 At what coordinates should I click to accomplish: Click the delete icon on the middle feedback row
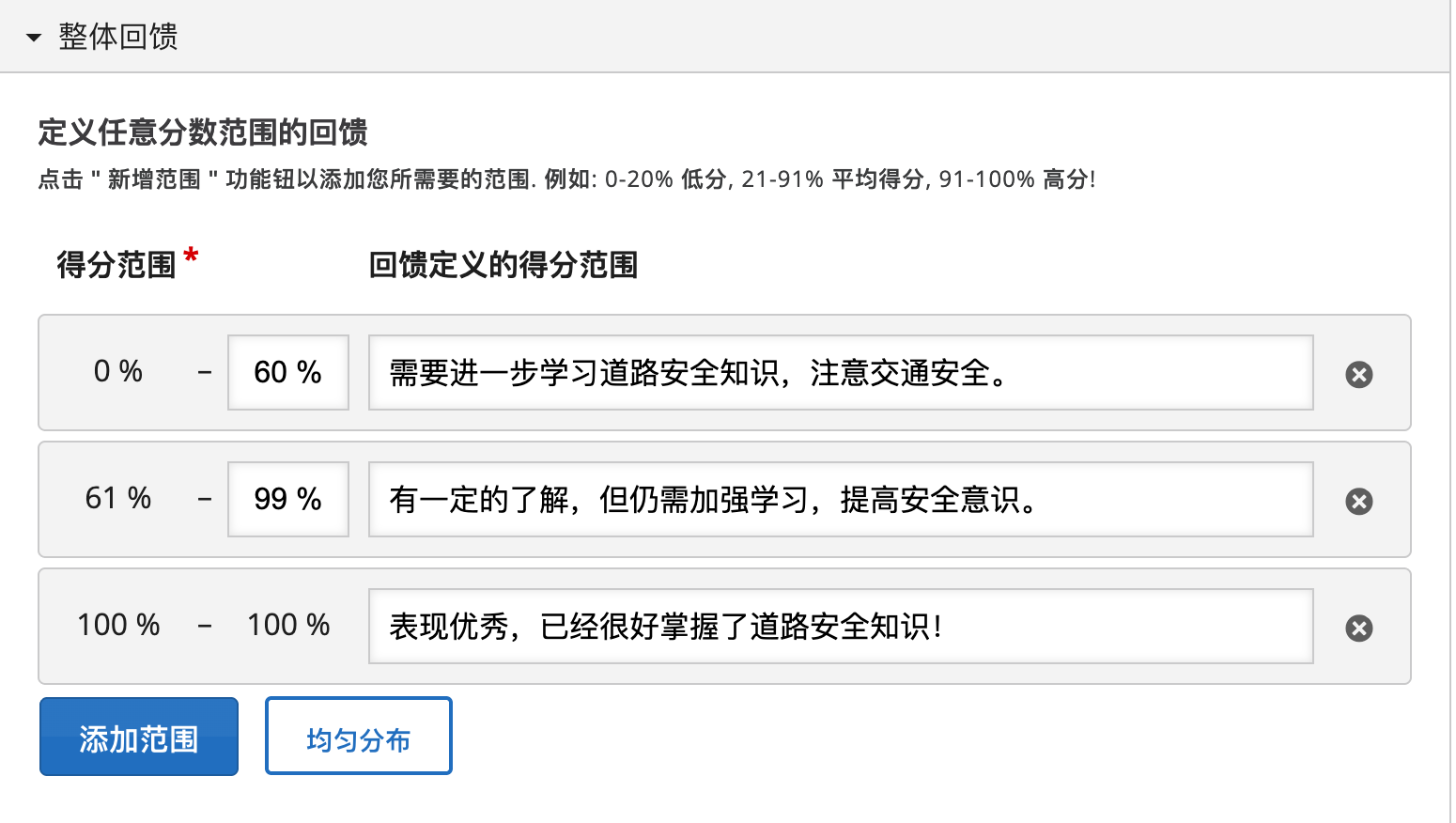pos(1358,501)
